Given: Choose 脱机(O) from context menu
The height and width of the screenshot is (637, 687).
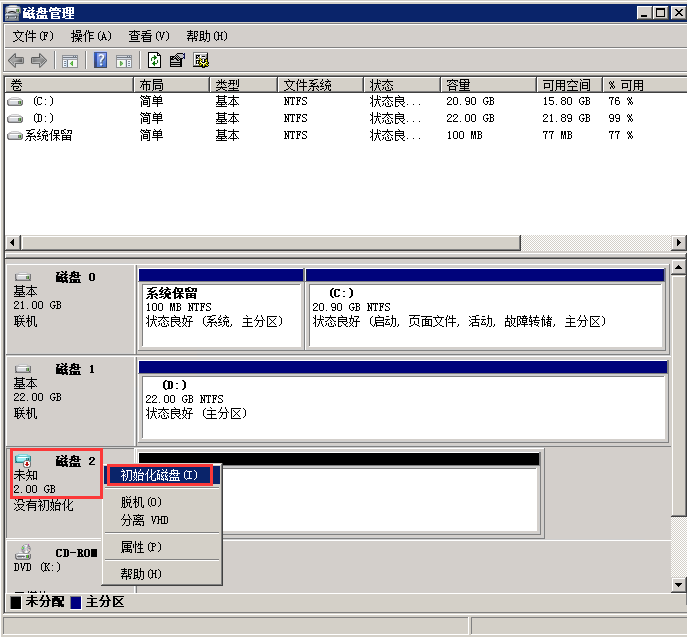Looking at the screenshot, I should tap(162, 502).
